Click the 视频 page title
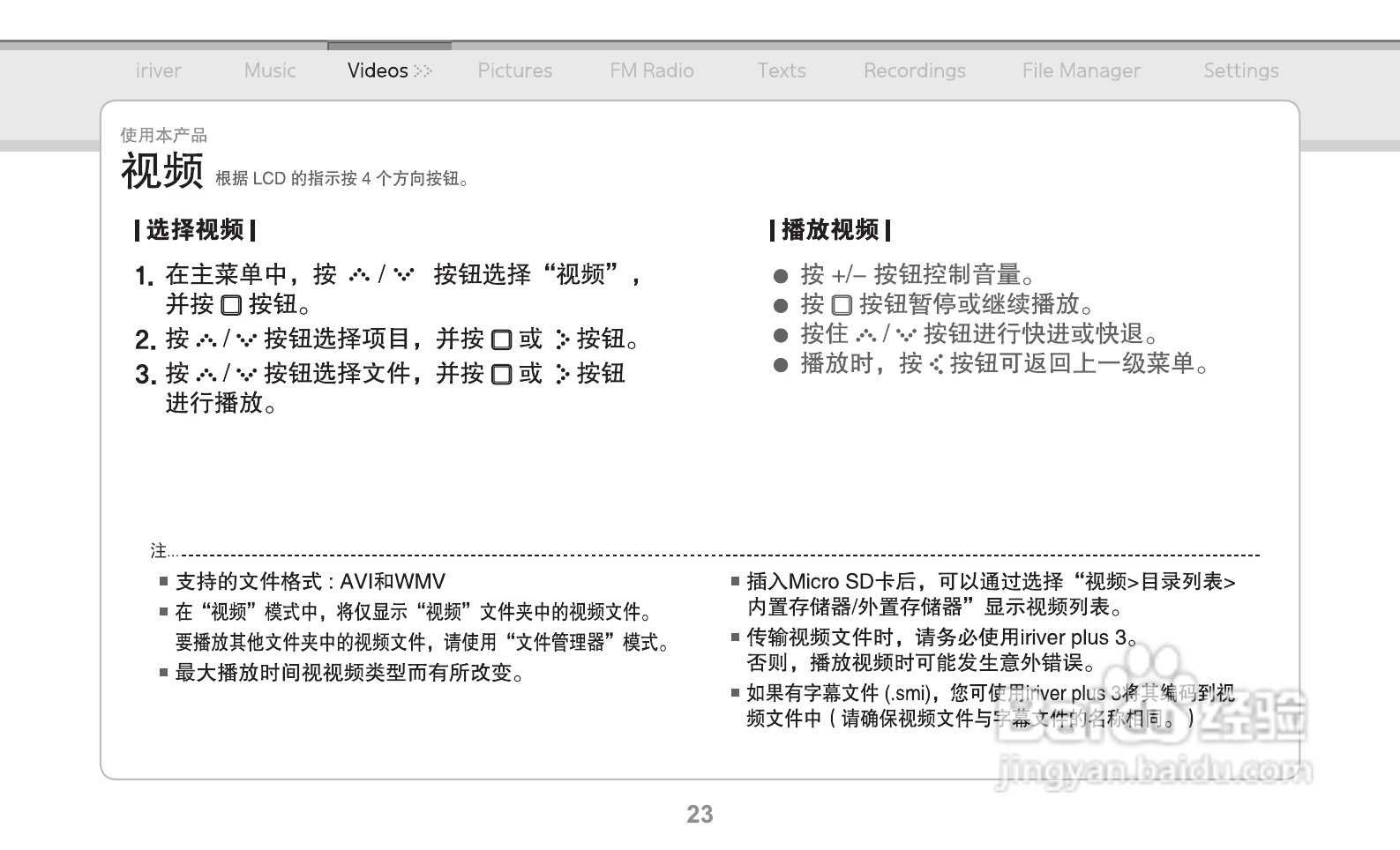 click(x=162, y=170)
